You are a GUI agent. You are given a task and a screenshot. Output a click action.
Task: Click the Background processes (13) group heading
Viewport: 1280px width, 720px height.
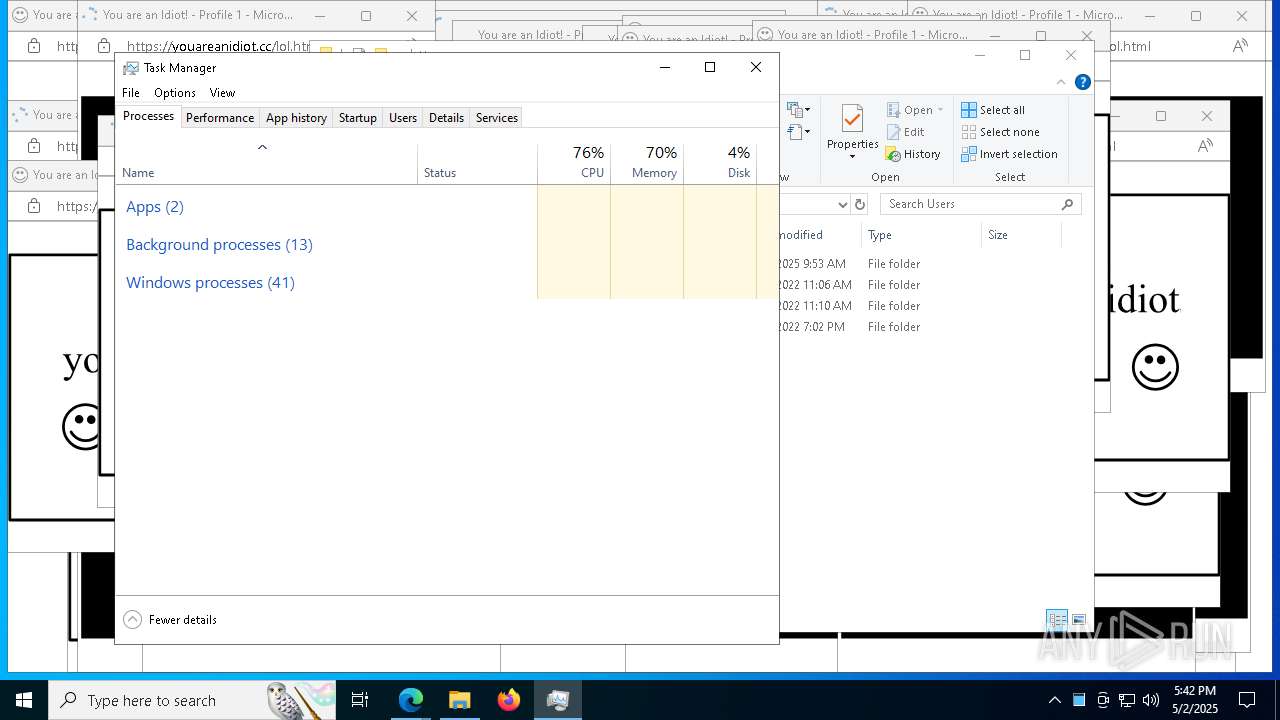click(x=219, y=244)
